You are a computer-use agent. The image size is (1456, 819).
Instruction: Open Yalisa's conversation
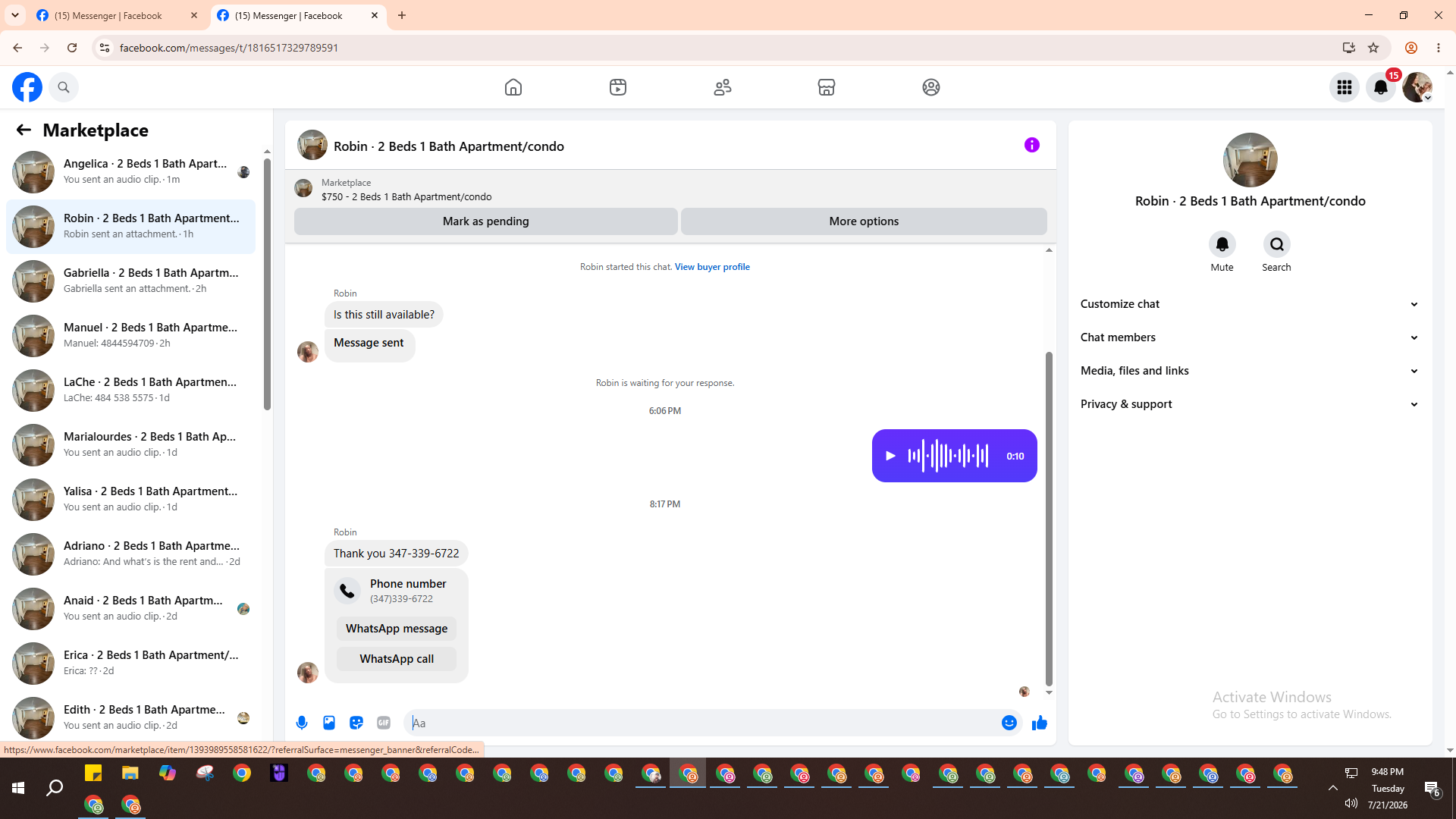click(130, 500)
